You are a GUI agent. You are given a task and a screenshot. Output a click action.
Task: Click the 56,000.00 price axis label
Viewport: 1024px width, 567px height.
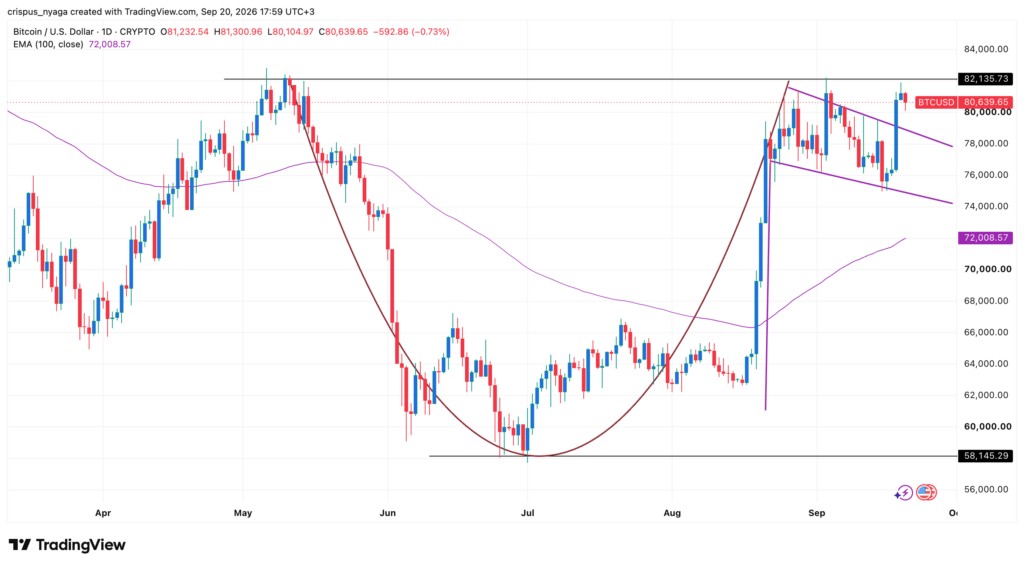987,489
